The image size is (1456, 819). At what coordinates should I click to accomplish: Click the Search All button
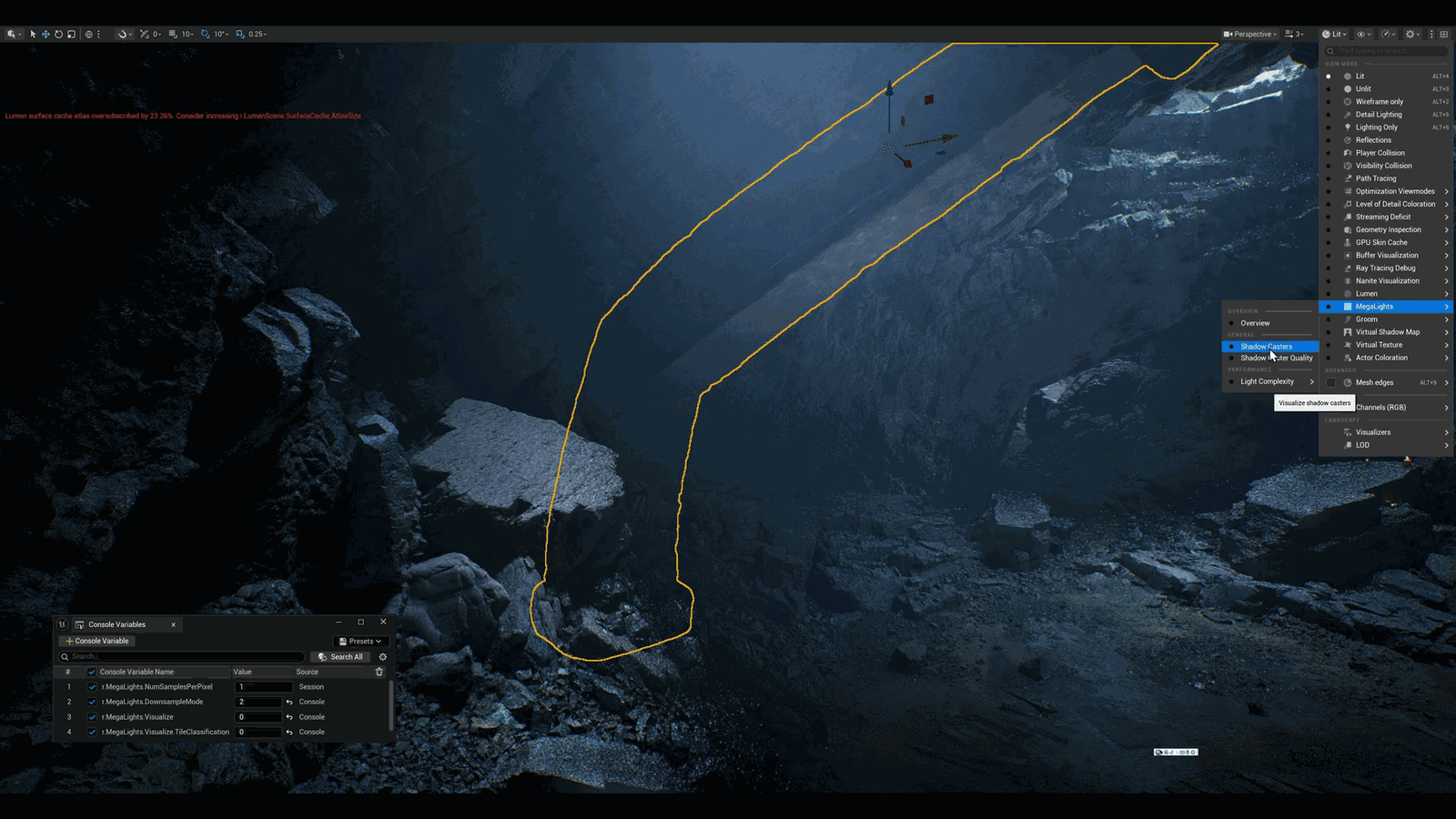(x=340, y=657)
